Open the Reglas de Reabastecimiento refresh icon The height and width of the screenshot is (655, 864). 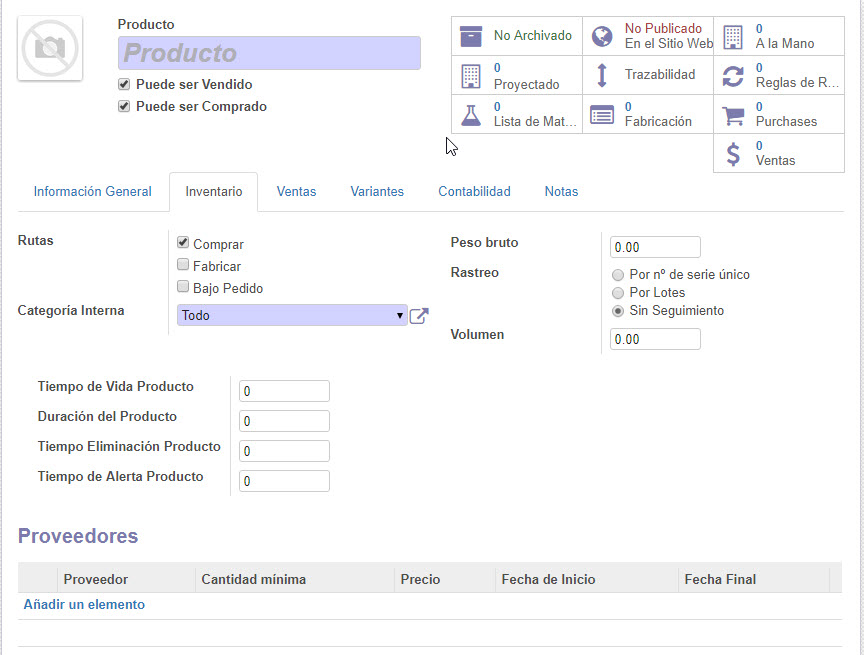733,75
